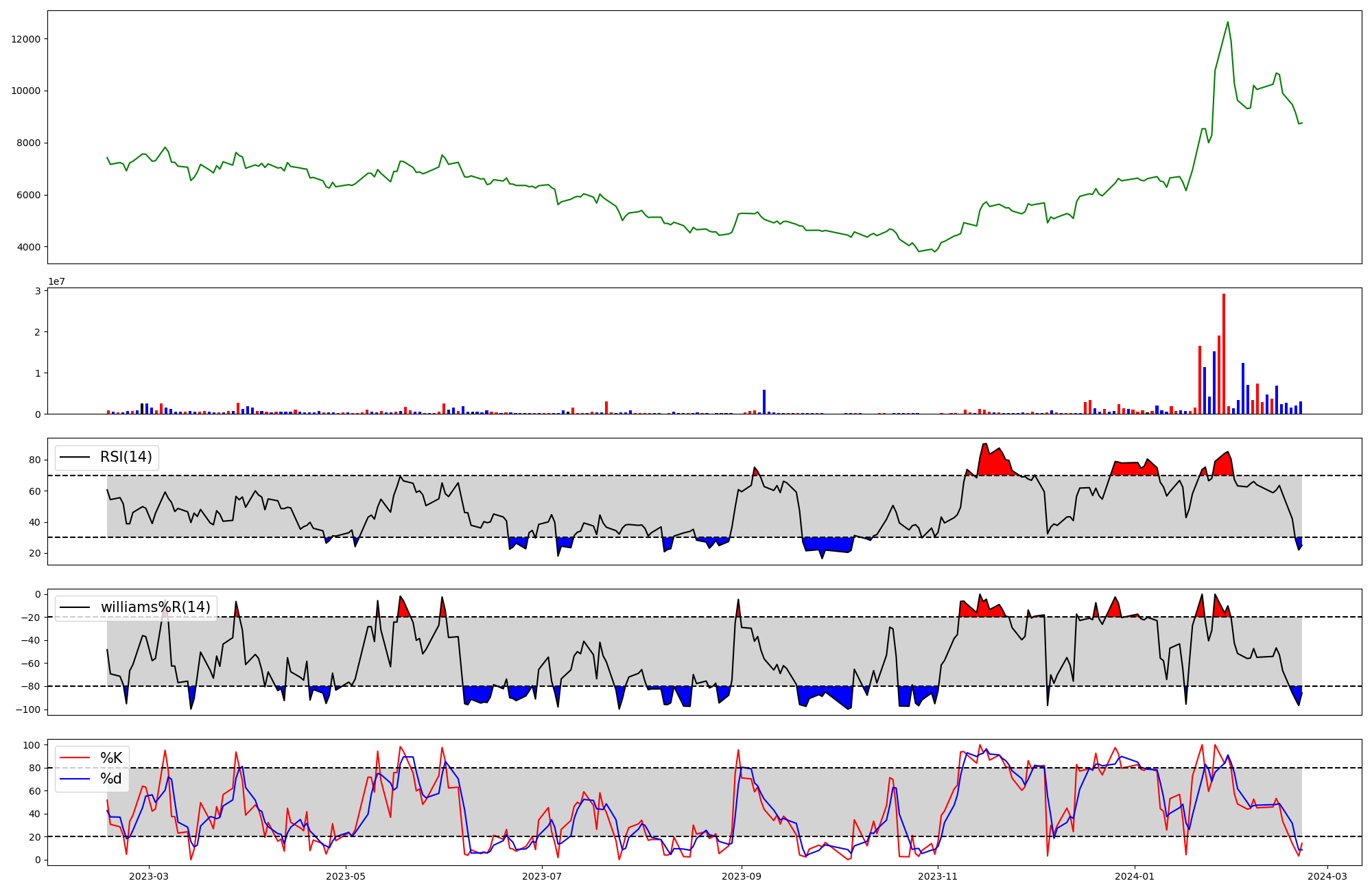This screenshot has width=1372, height=892.
Task: Select the 2023-11 date tick label
Action: tap(938, 876)
